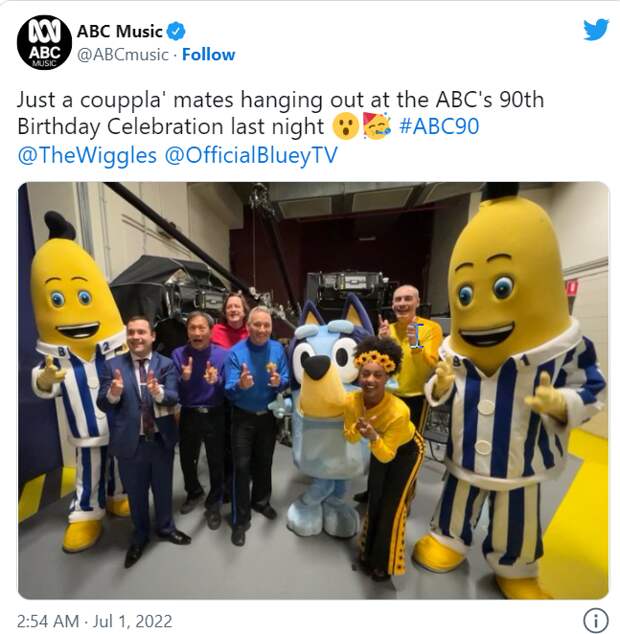This screenshot has height=634, width=620.
Task: Open the embedded group photo
Action: 313,391
